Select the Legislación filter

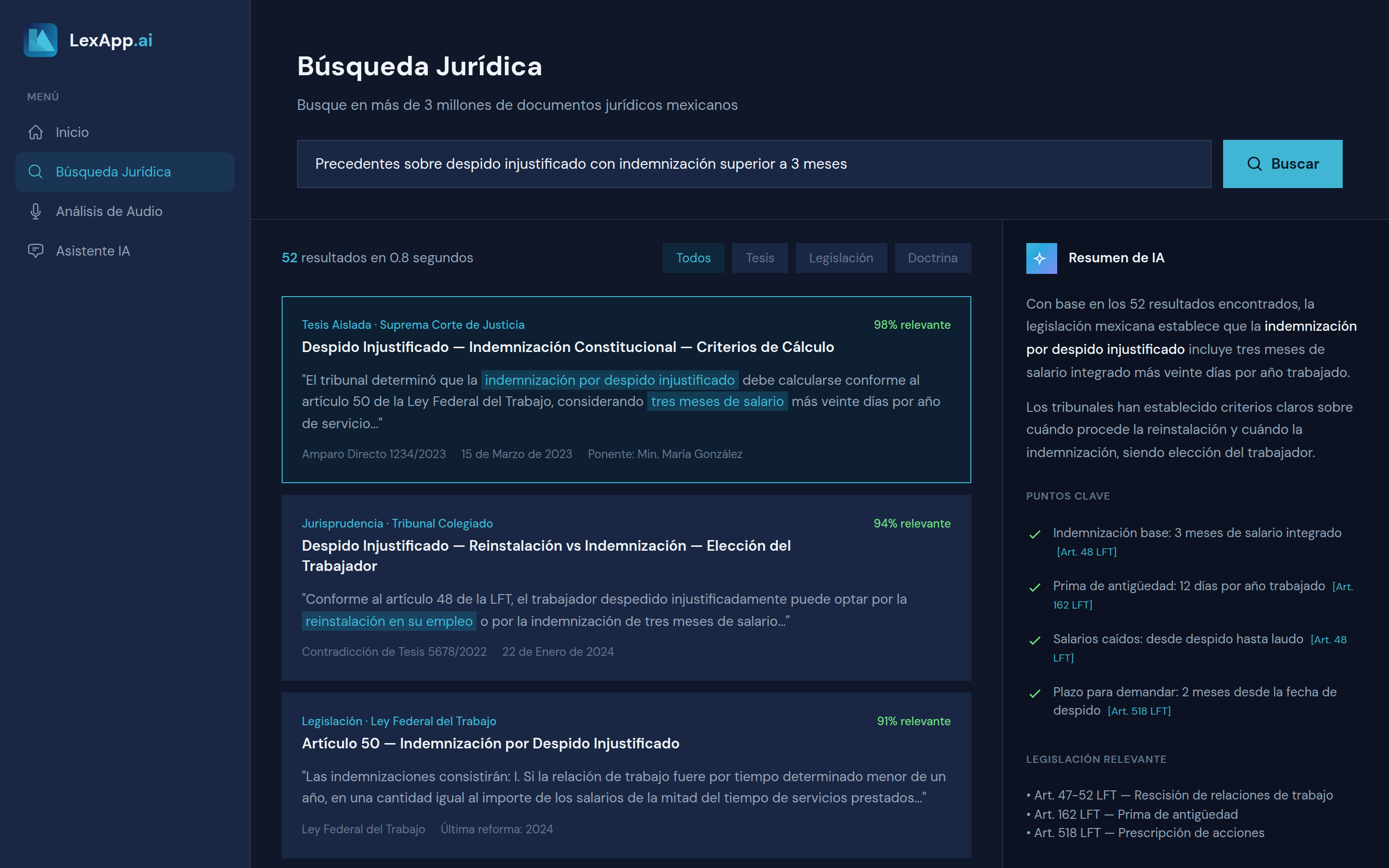842,258
